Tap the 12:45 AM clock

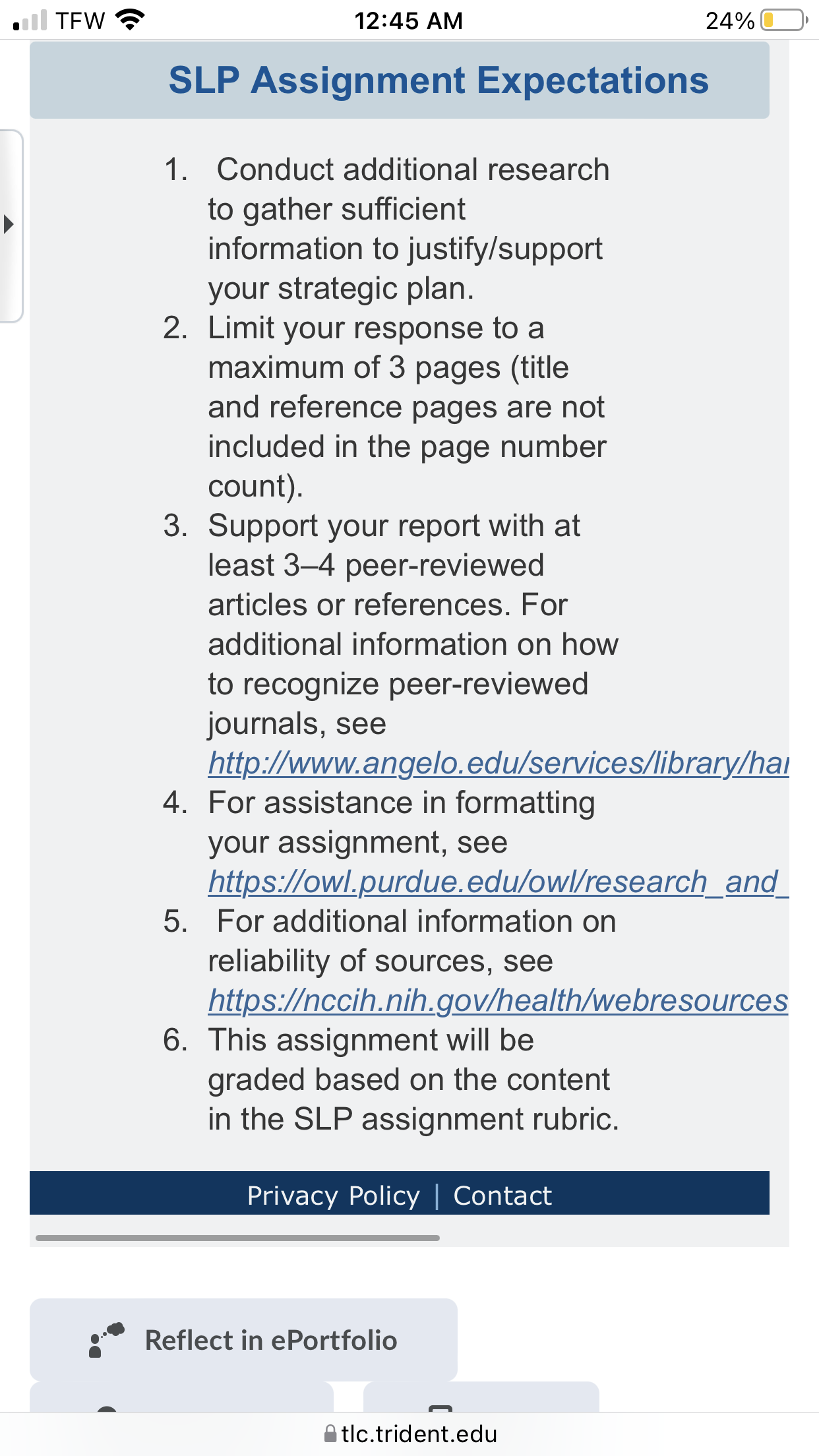click(x=408, y=20)
